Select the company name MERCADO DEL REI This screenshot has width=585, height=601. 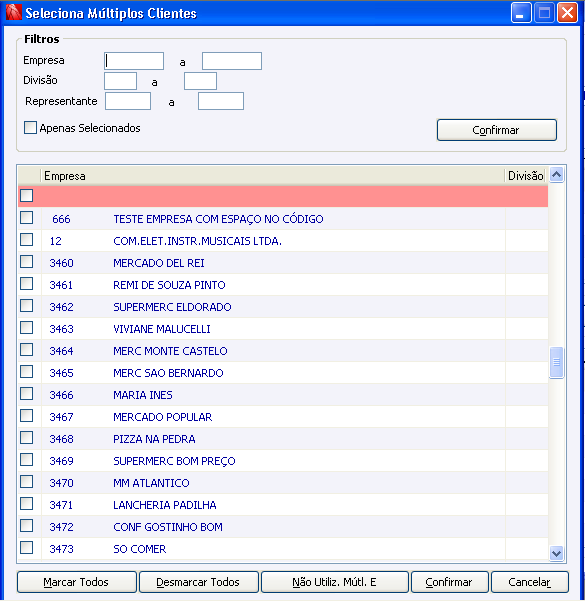tap(159, 263)
